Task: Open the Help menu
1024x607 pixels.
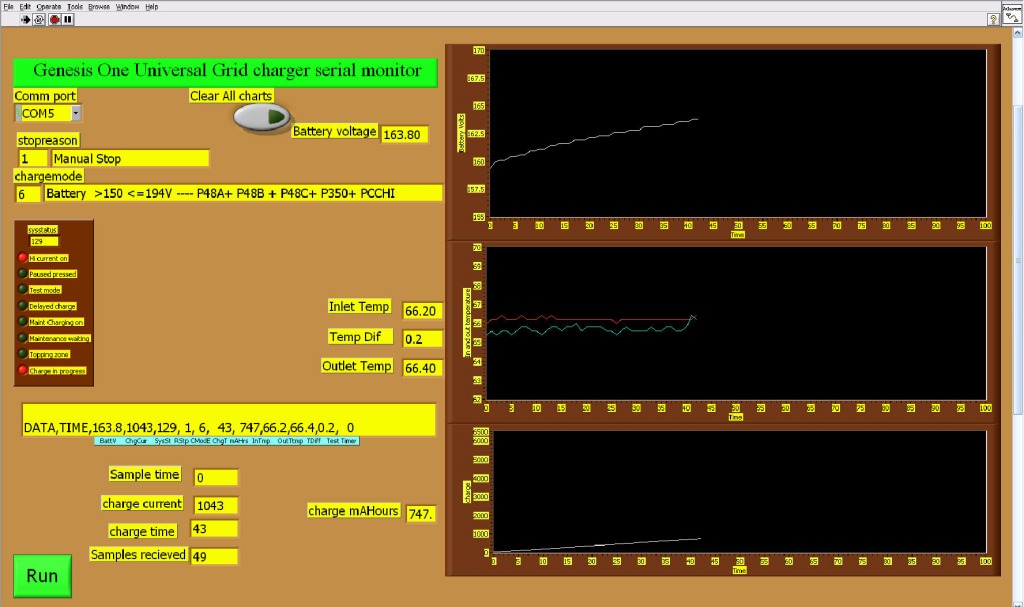Action: coord(152,7)
